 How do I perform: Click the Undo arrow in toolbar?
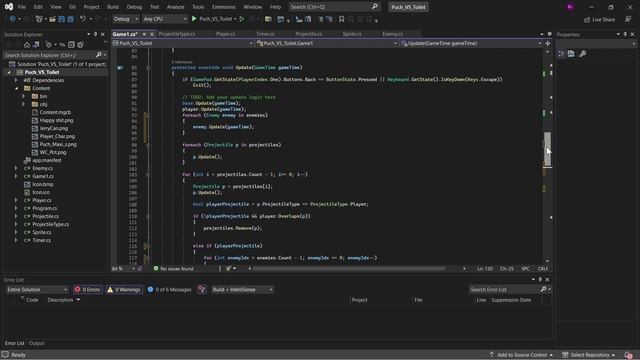click(x=83, y=19)
